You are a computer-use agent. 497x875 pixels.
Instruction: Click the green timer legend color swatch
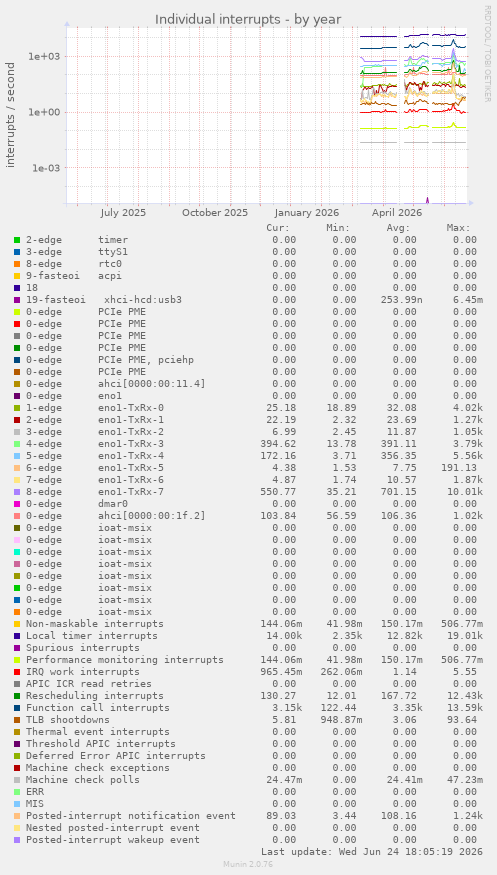coord(17,240)
